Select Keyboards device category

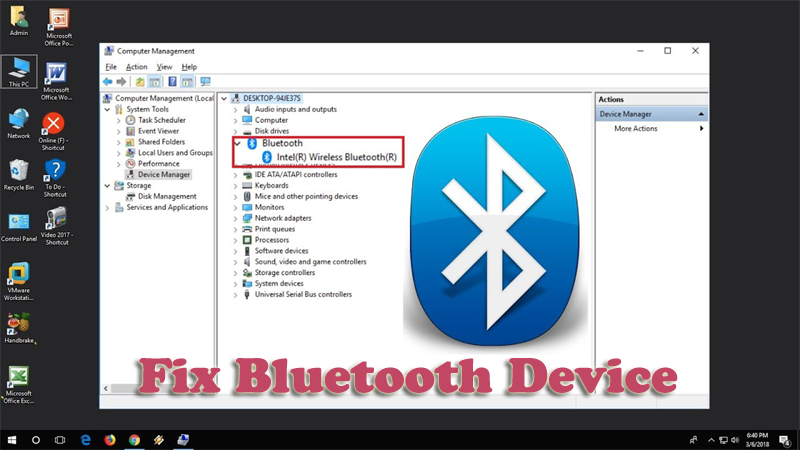coord(271,186)
